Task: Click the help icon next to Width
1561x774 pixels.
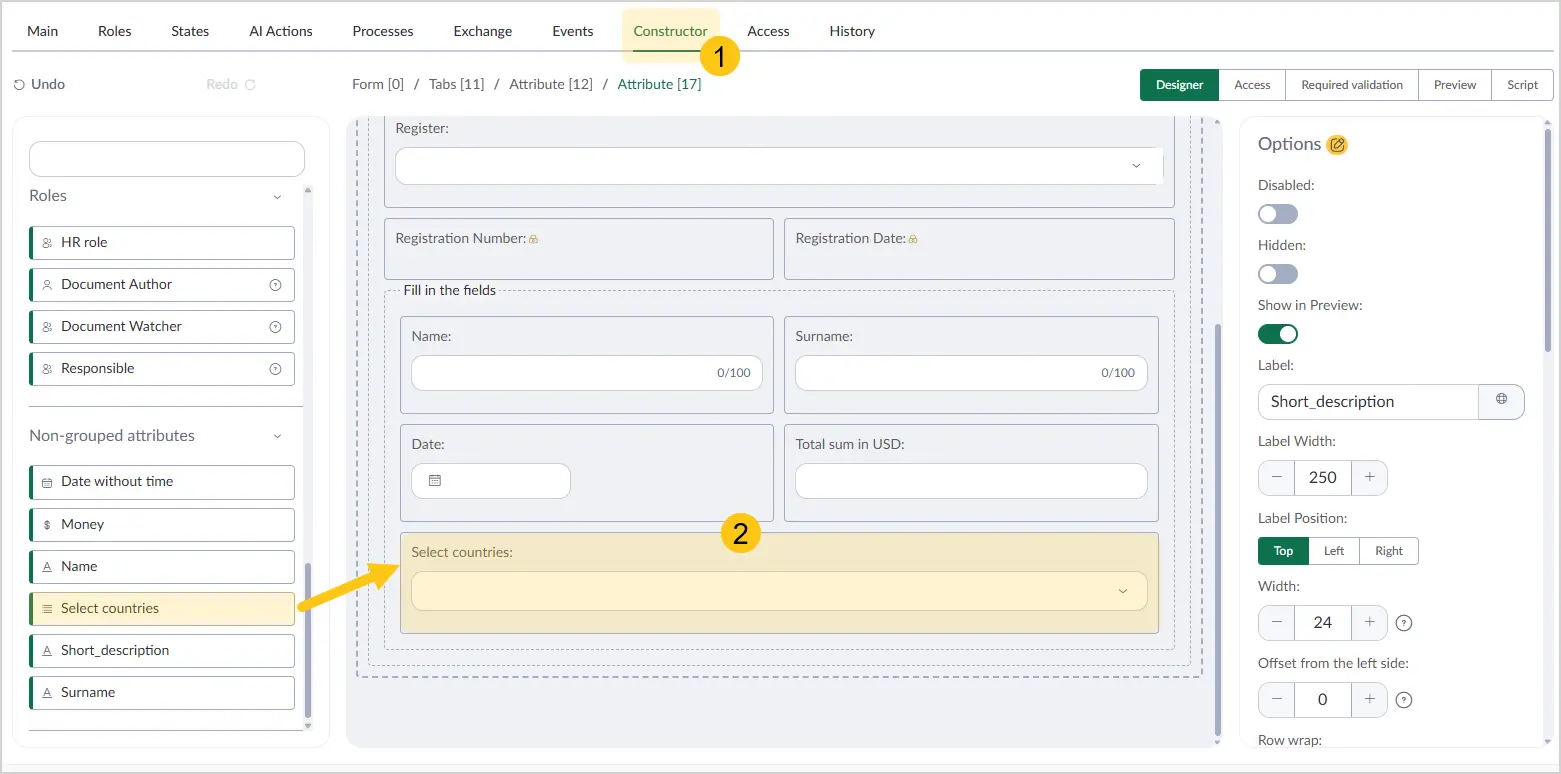Action: (1404, 623)
